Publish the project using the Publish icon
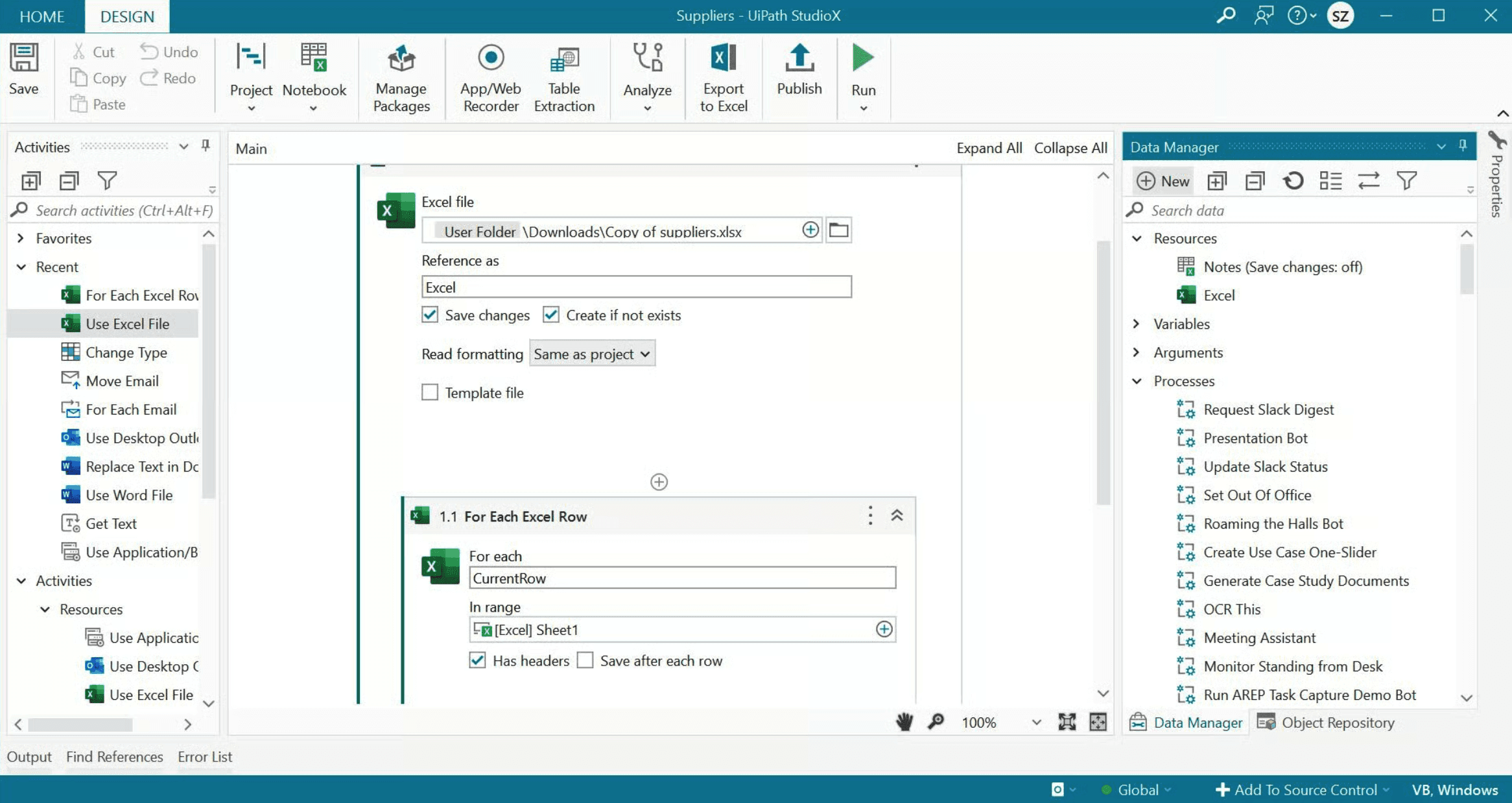Screen dimensions: 1512x803 point(799,58)
